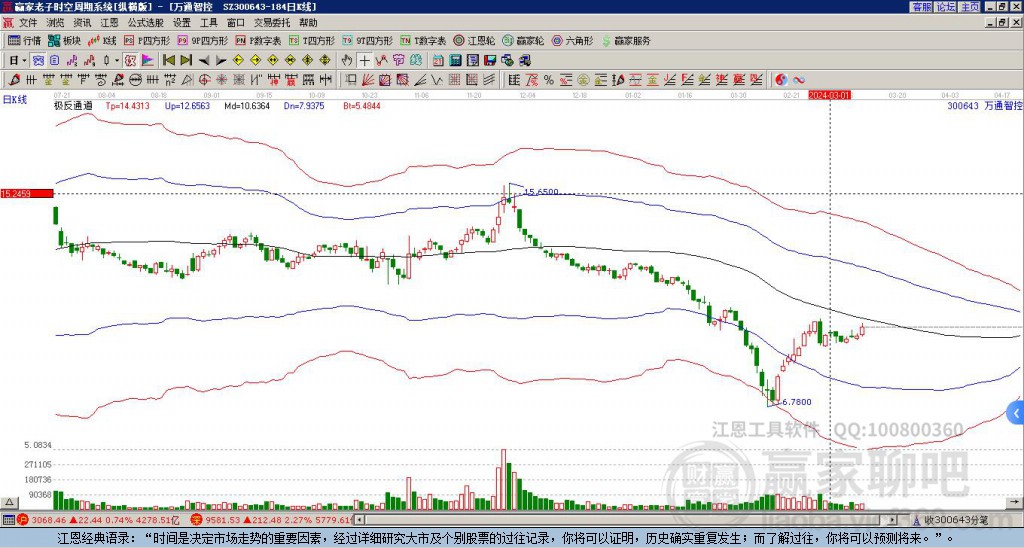Open the 六角形 hexagon tool
Screen dimensions: 1024x548
click(x=573, y=40)
